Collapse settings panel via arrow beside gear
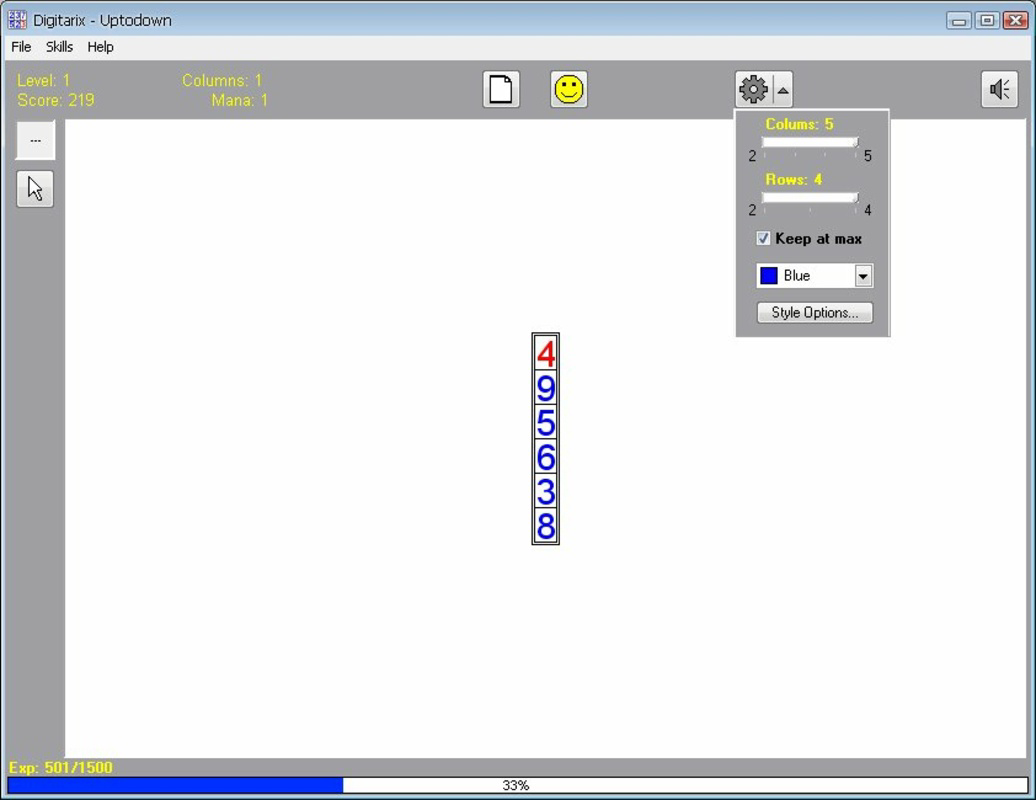The image size is (1036, 800). pos(783,90)
